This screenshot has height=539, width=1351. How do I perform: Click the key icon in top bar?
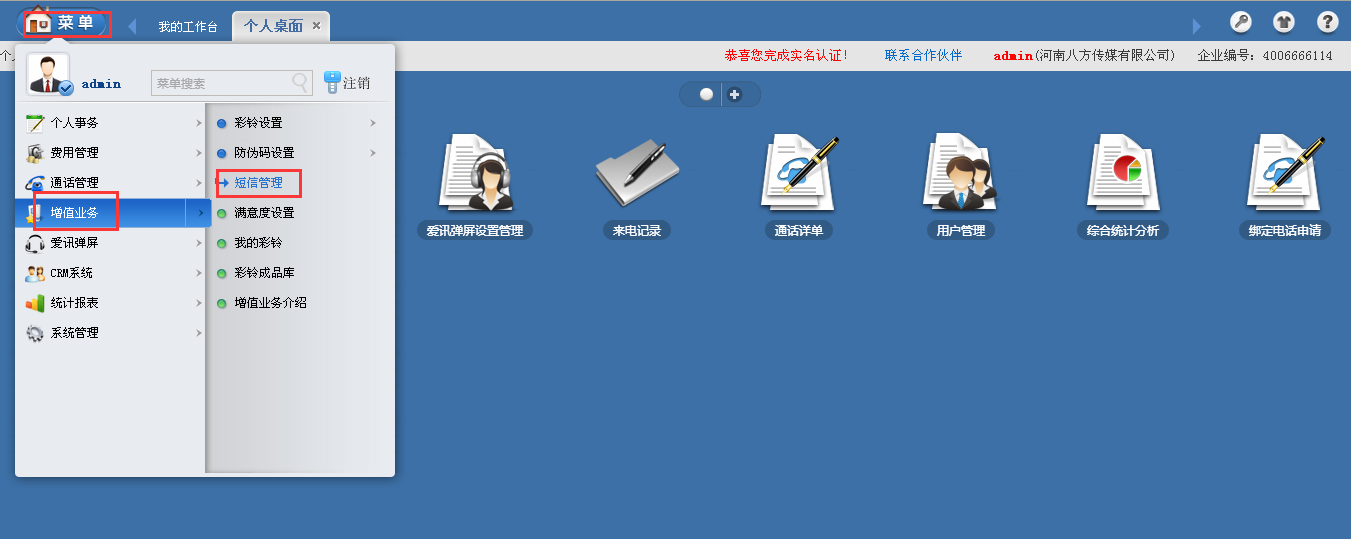tap(1240, 22)
